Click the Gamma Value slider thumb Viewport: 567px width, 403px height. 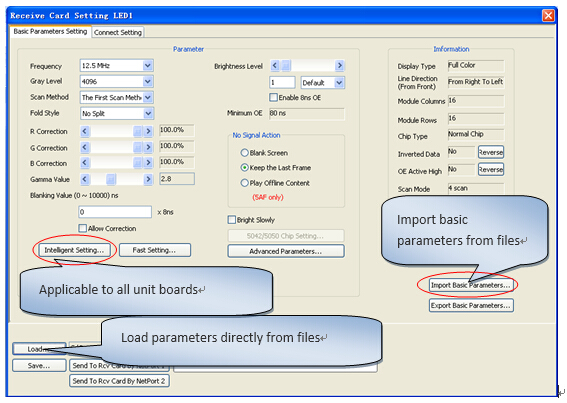111,179
